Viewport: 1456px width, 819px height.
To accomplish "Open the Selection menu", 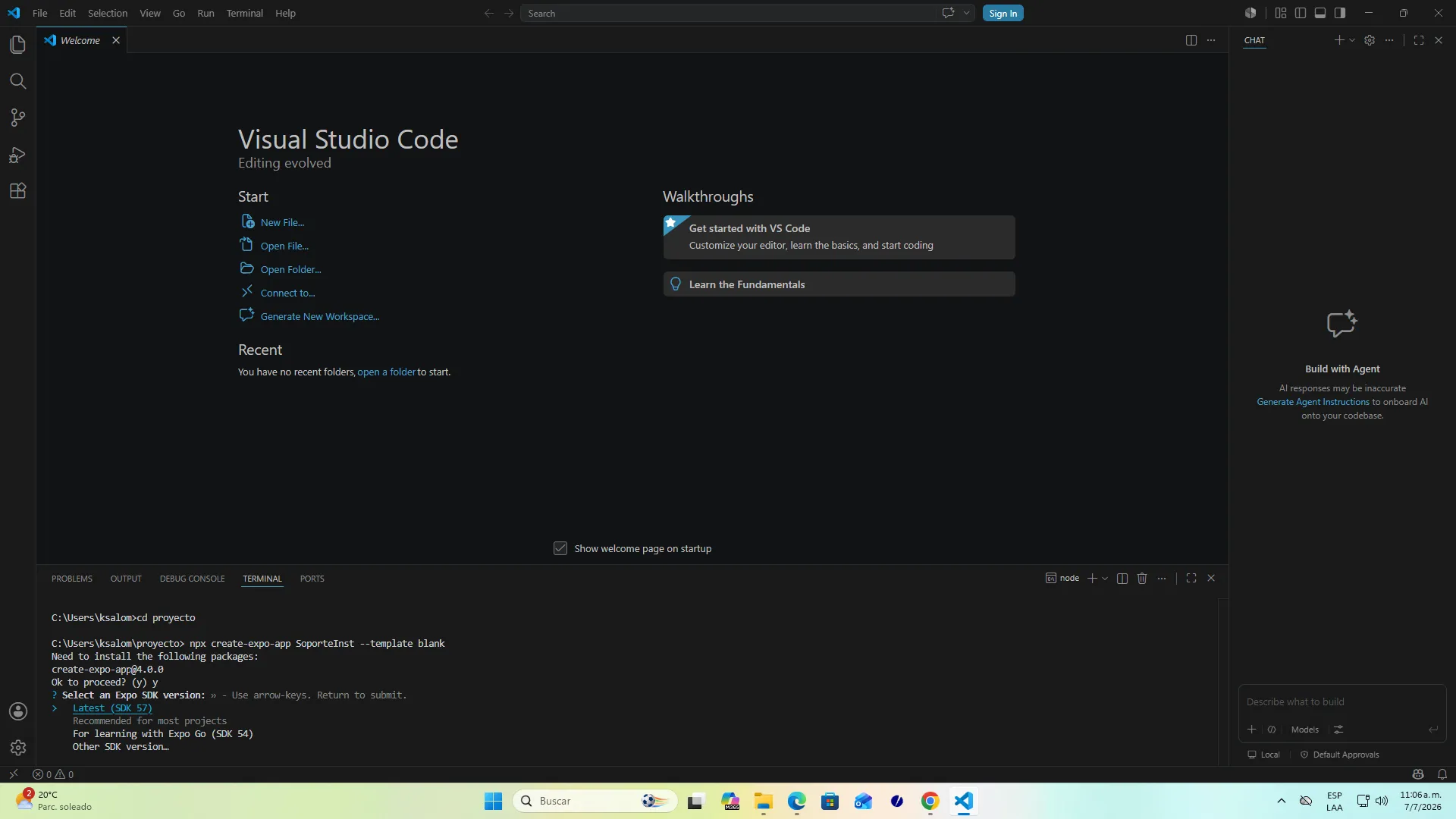I will tap(108, 13).
